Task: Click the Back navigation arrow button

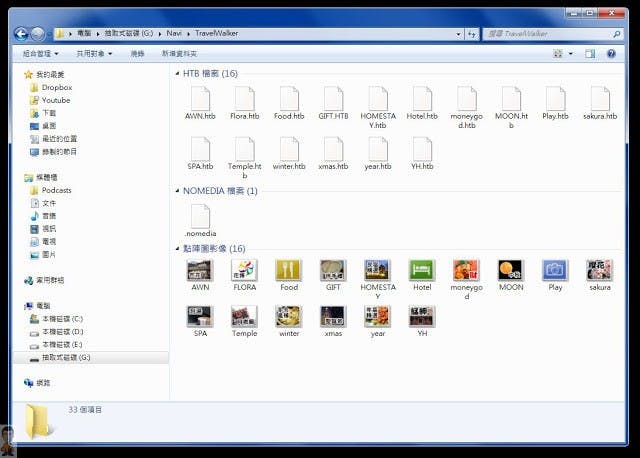Action: pos(21,34)
